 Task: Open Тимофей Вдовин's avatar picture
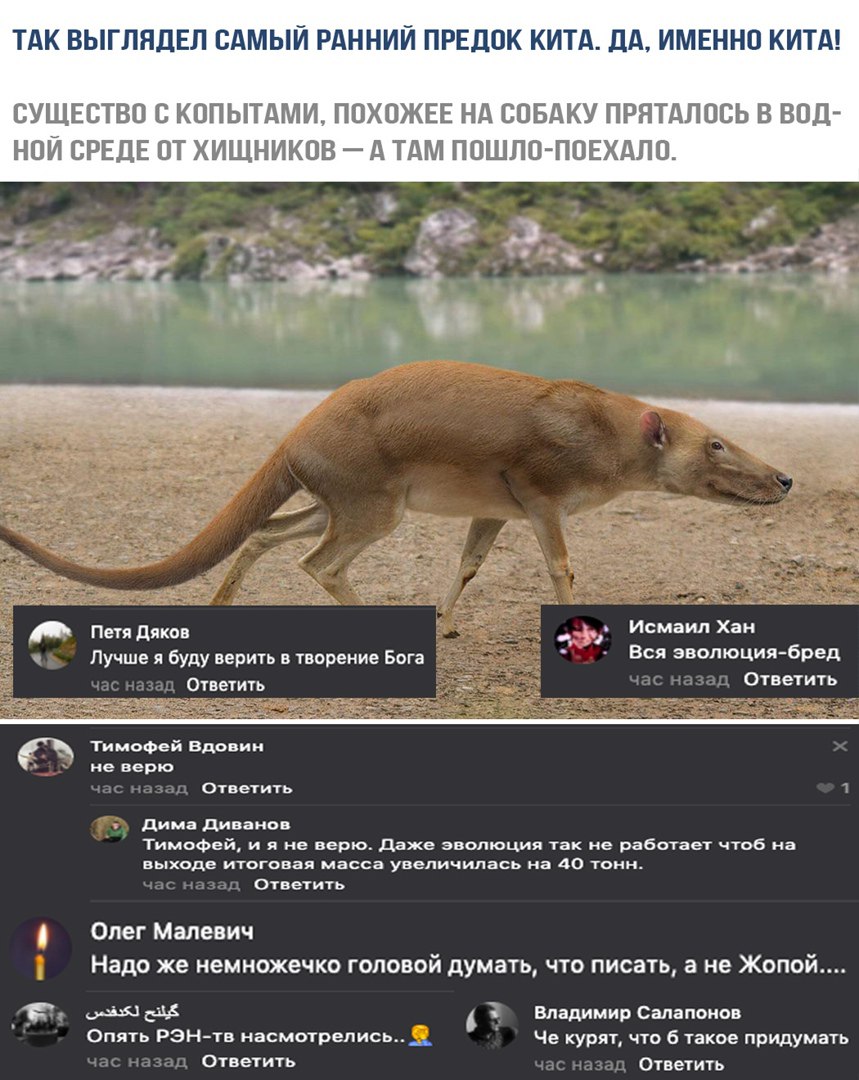pyautogui.click(x=45, y=756)
